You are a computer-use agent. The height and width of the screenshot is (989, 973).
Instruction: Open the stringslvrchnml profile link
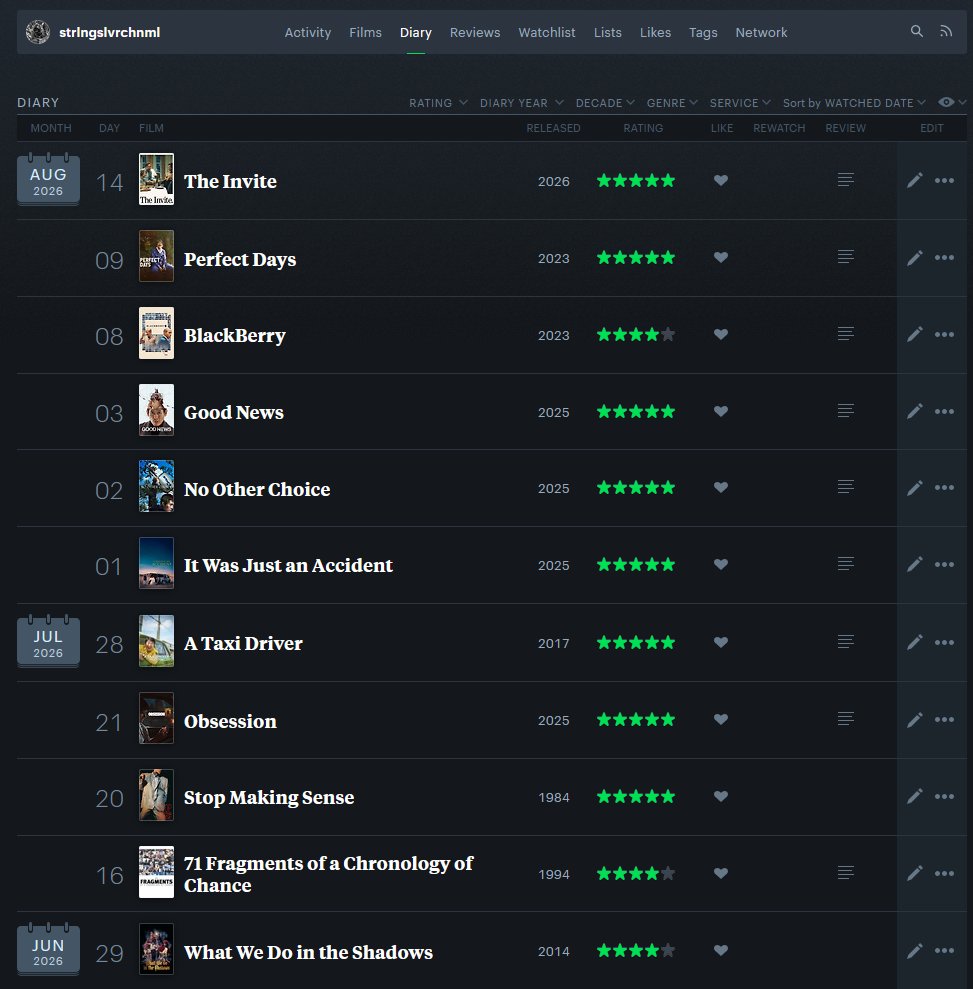[x=110, y=32]
